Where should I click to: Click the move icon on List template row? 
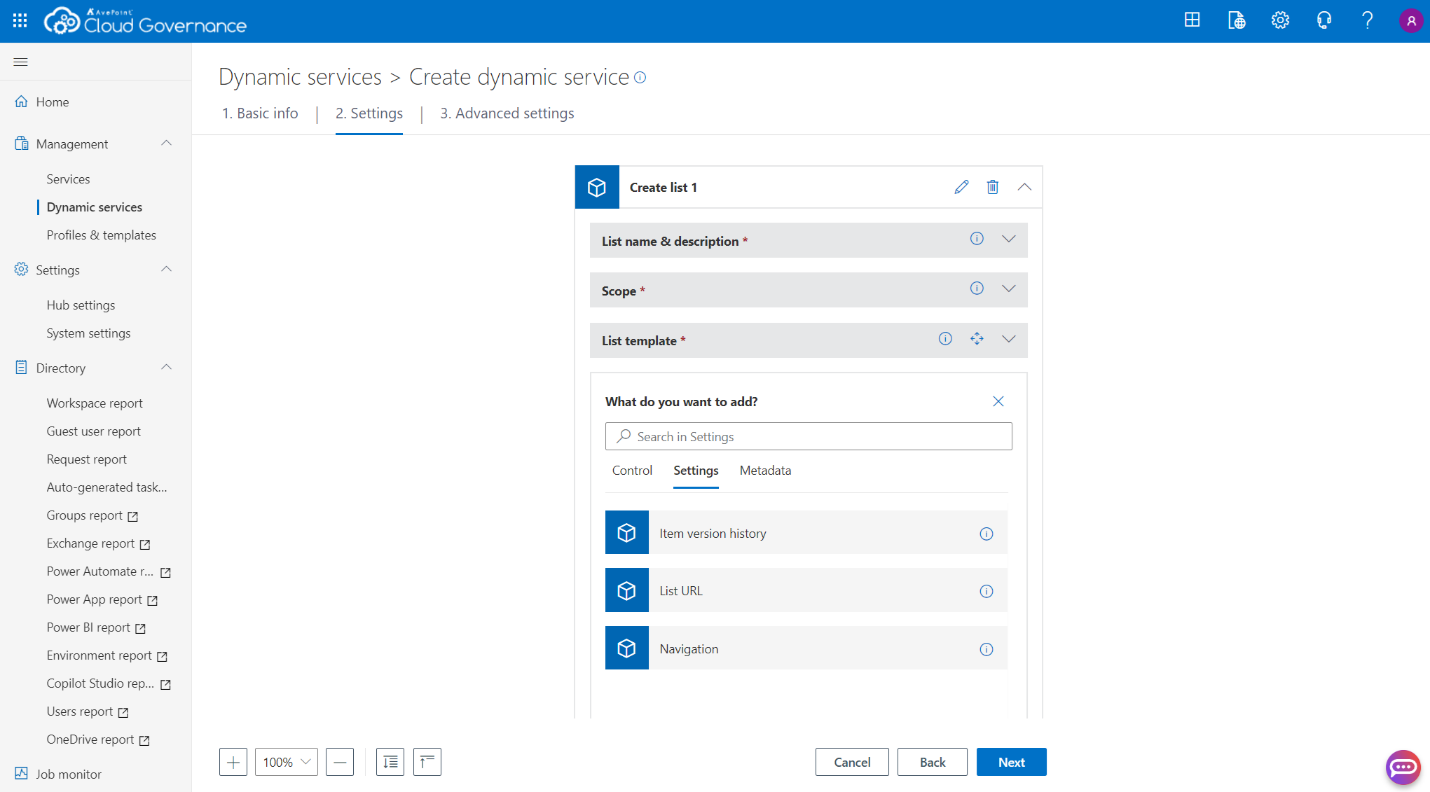point(977,339)
